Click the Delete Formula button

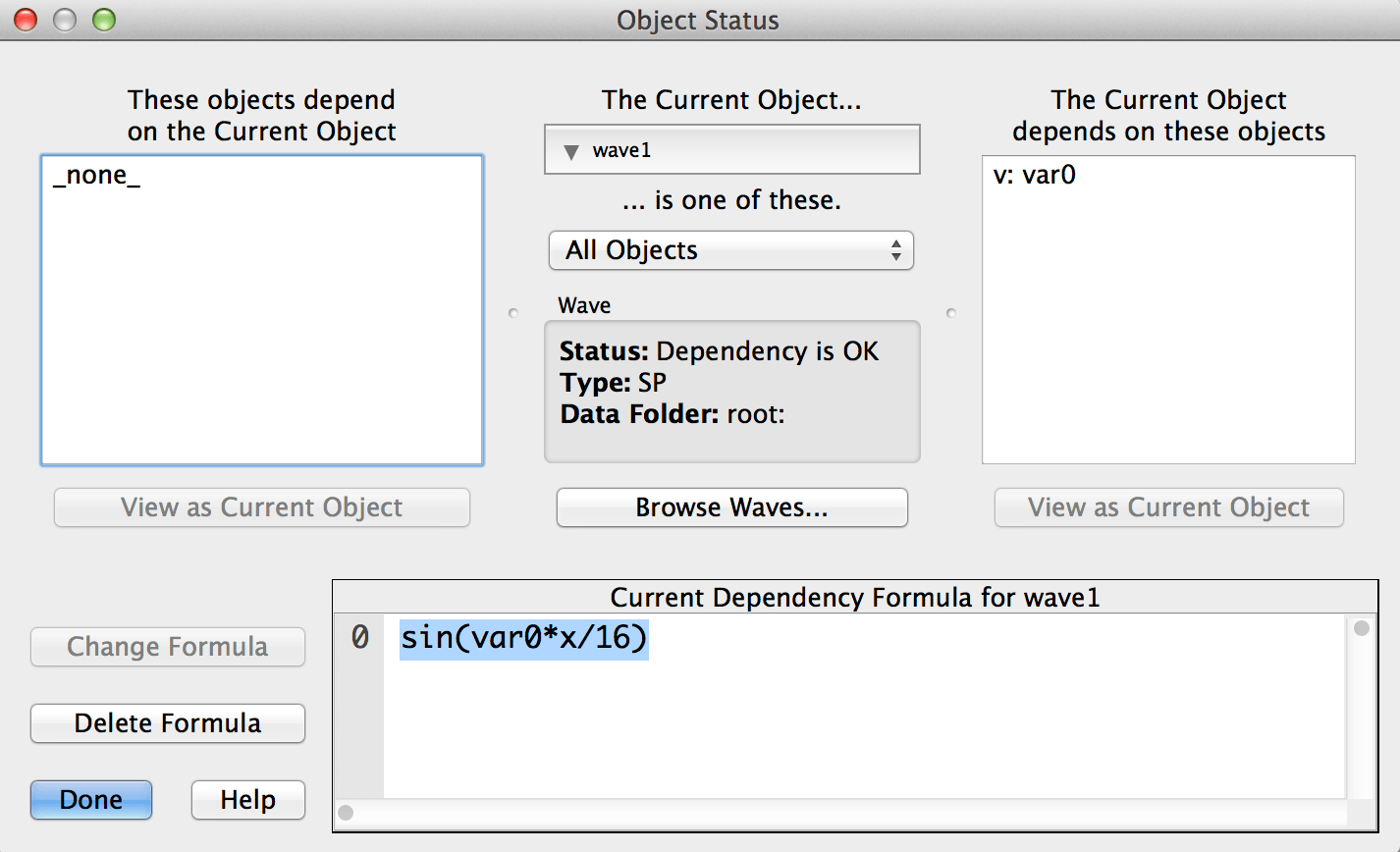pyautogui.click(x=168, y=723)
